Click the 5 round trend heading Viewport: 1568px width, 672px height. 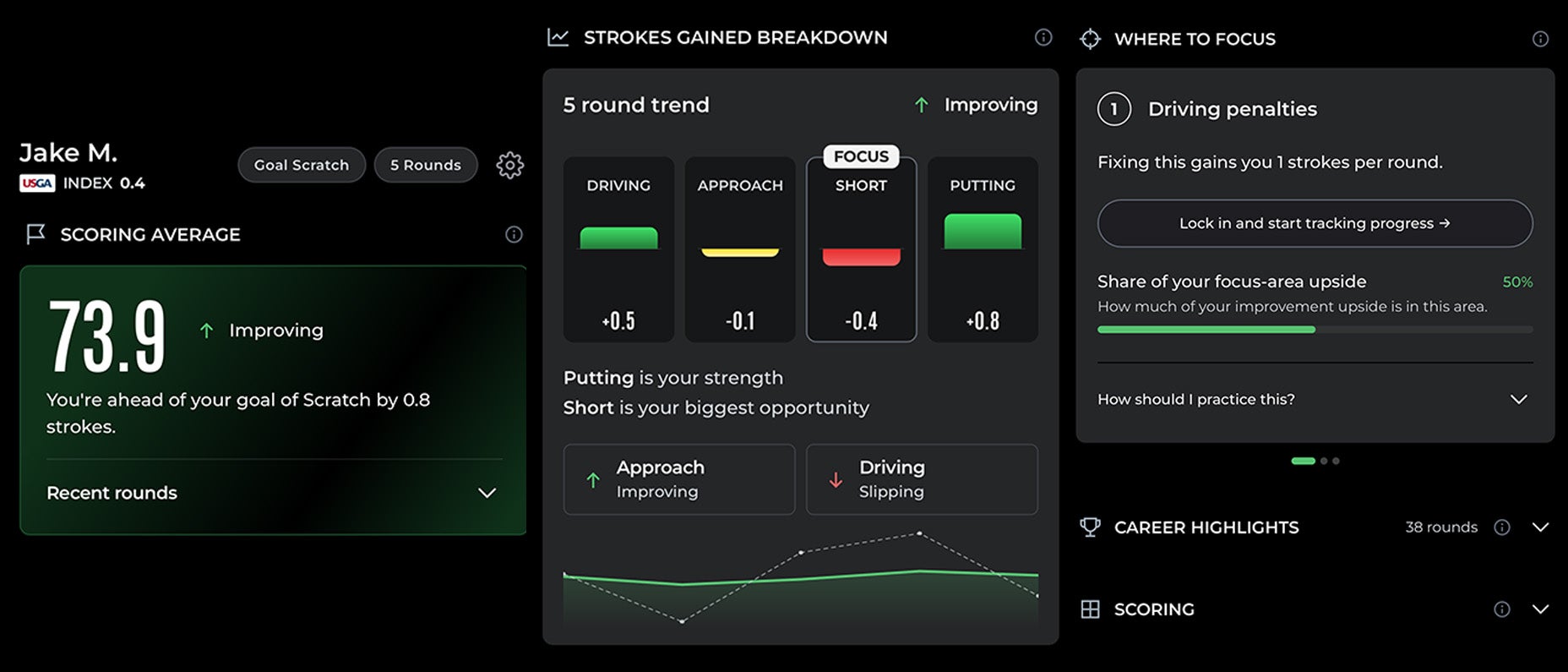(x=636, y=105)
